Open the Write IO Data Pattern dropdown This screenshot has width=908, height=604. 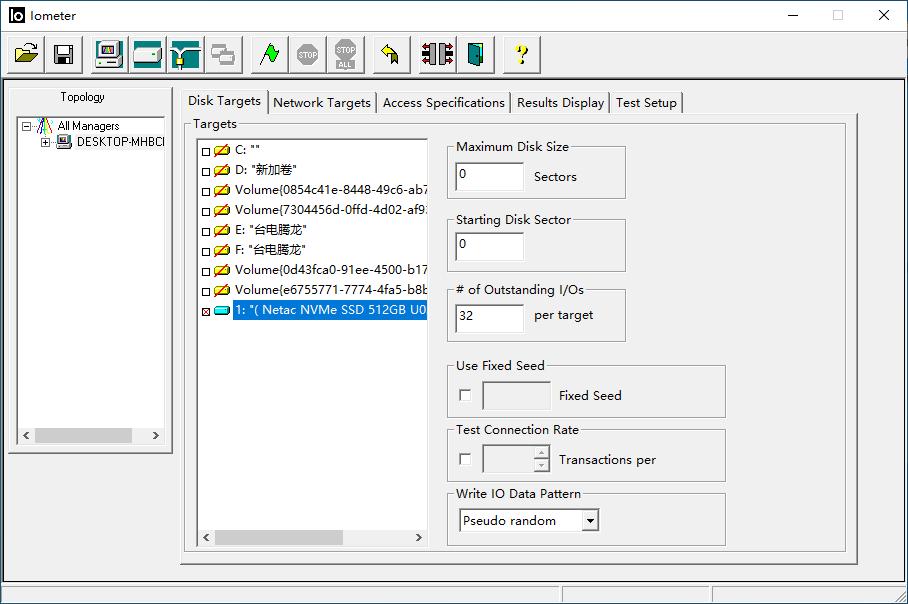590,520
